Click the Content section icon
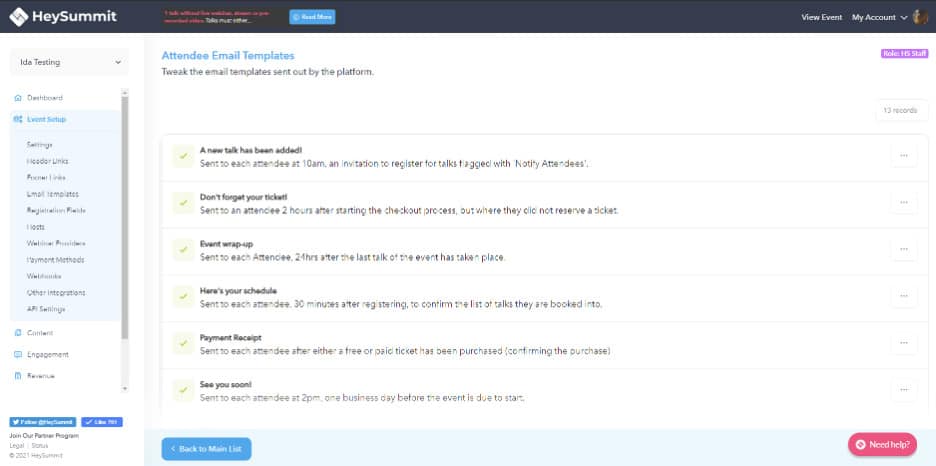Screen dimensions: 936x466 coord(18,333)
